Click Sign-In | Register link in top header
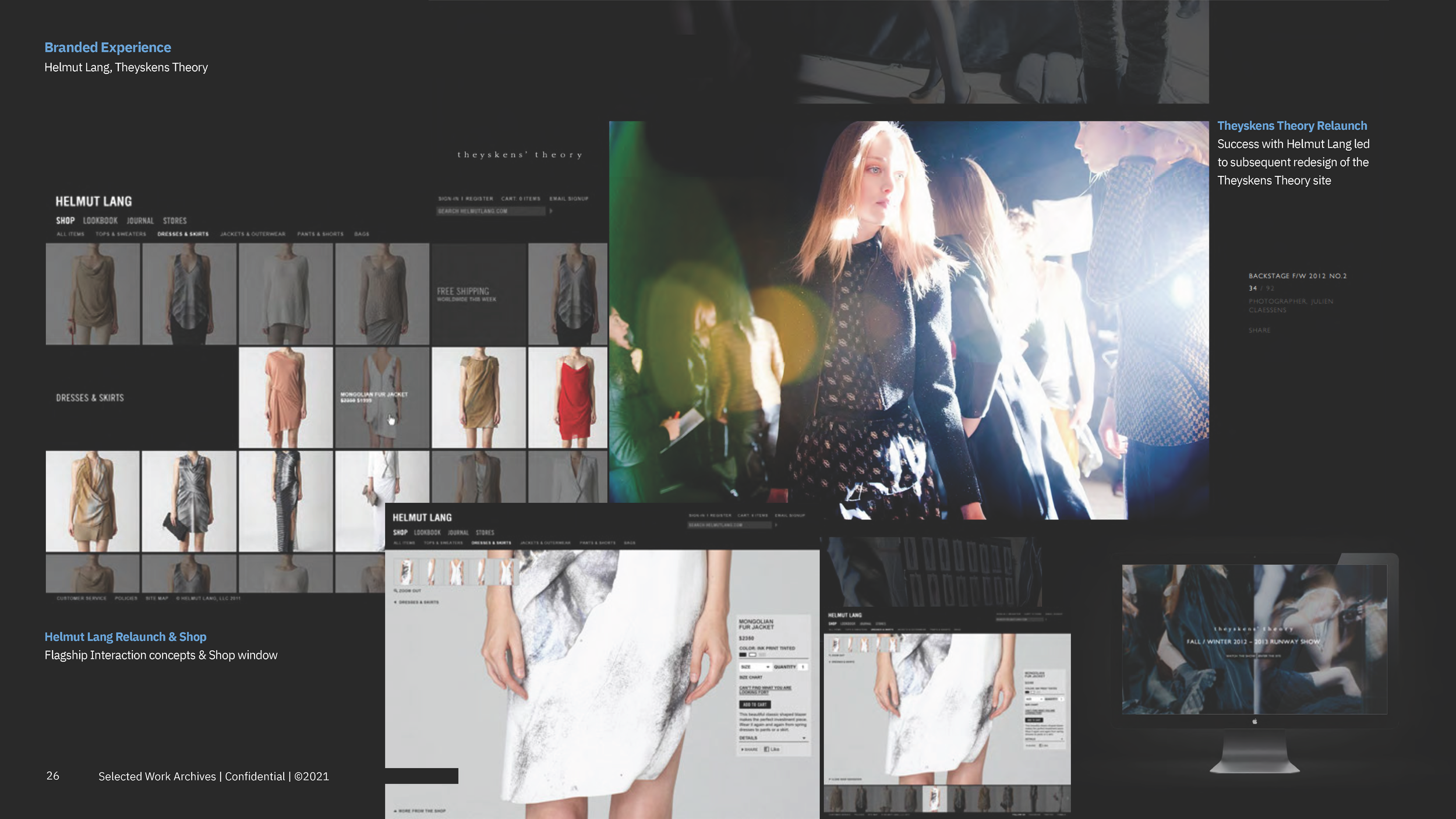The height and width of the screenshot is (819, 1456). click(465, 199)
